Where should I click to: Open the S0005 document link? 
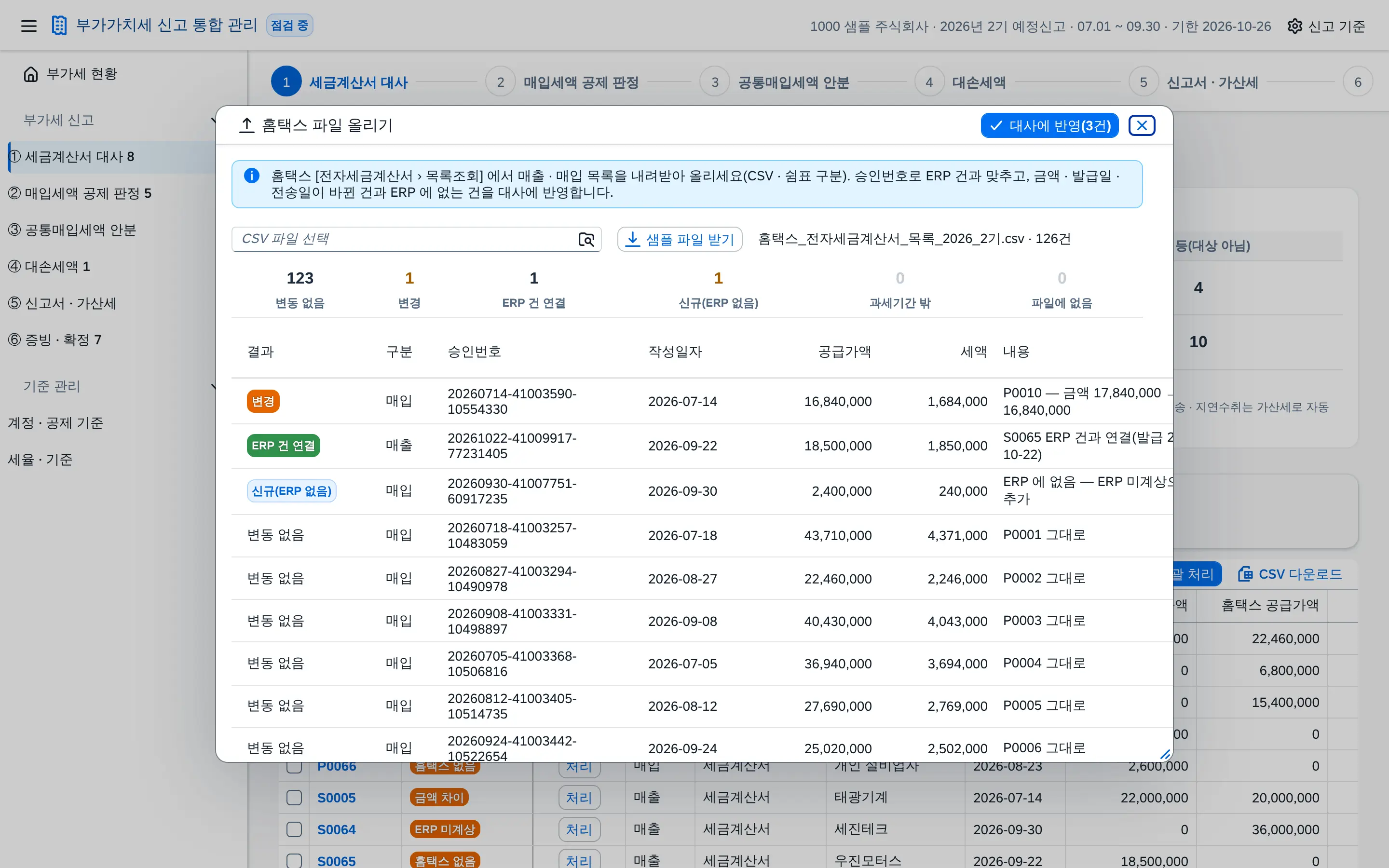point(336,798)
